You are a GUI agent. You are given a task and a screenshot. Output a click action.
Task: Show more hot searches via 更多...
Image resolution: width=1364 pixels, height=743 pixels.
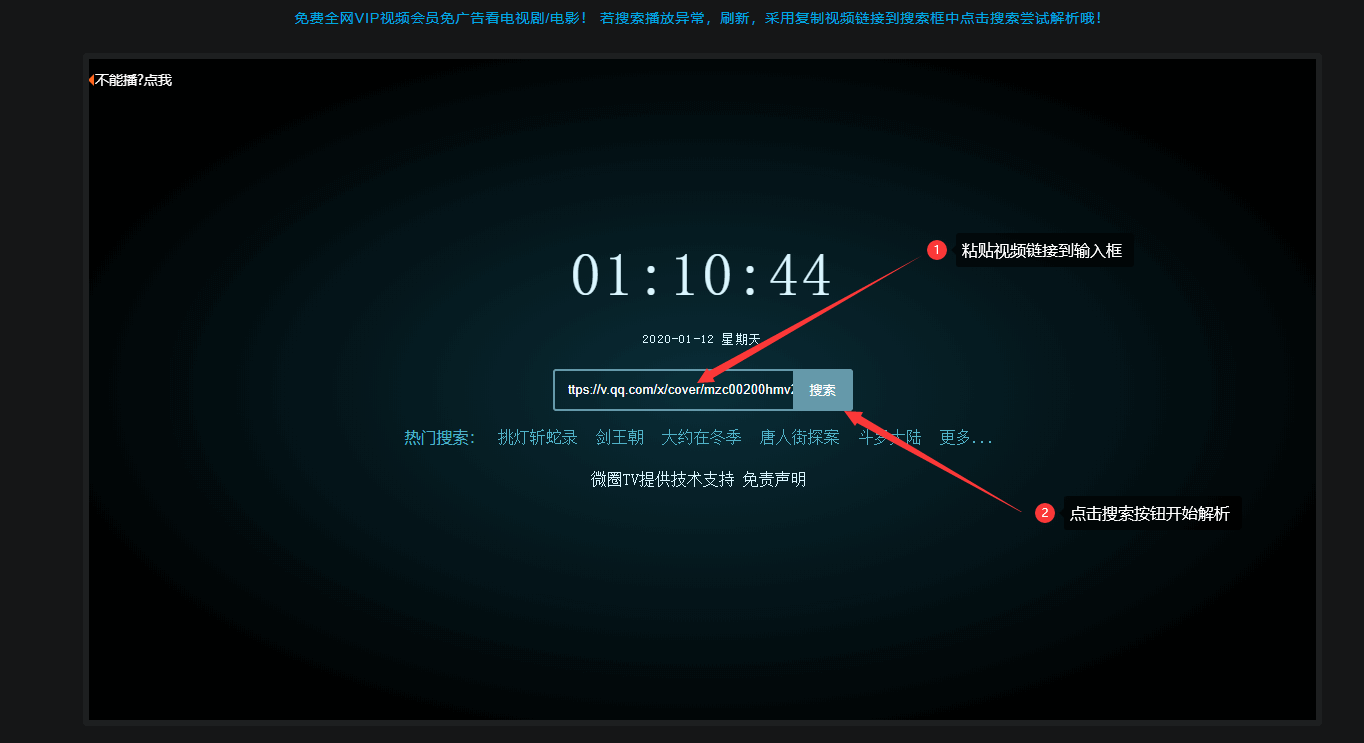pos(966,438)
